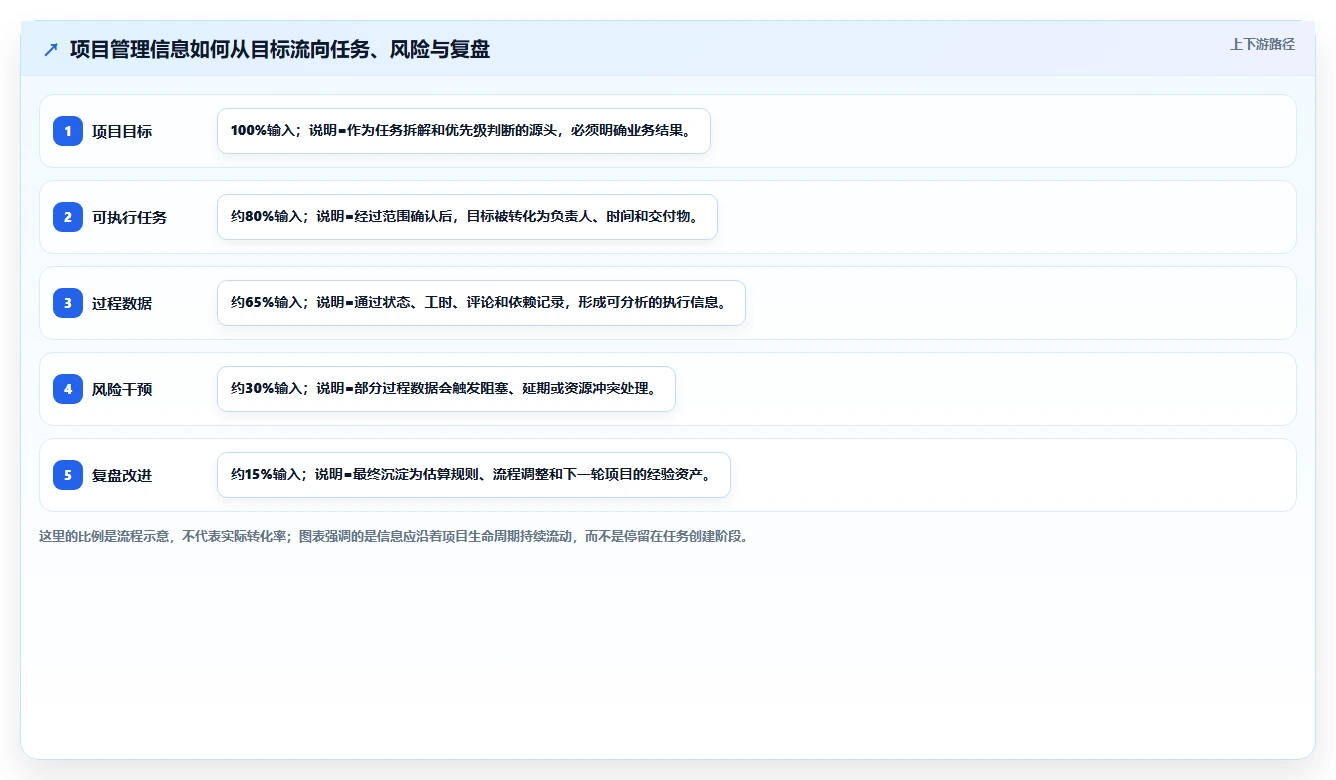Select step number 1 badge
This screenshot has width=1336, height=780.
[x=68, y=131]
